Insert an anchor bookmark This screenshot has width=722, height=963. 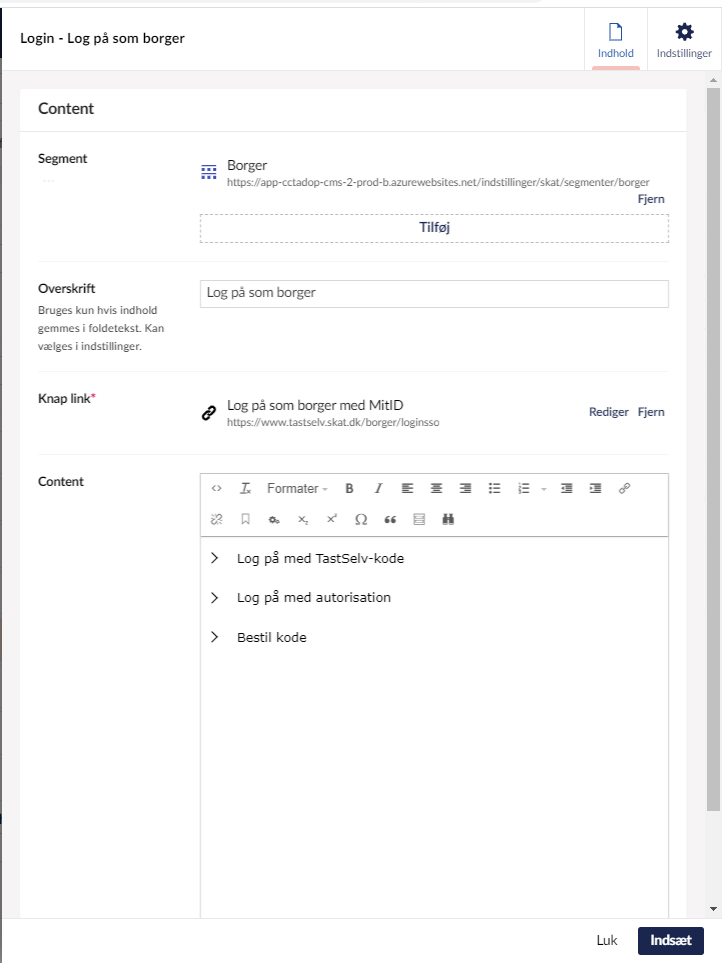(x=245, y=520)
